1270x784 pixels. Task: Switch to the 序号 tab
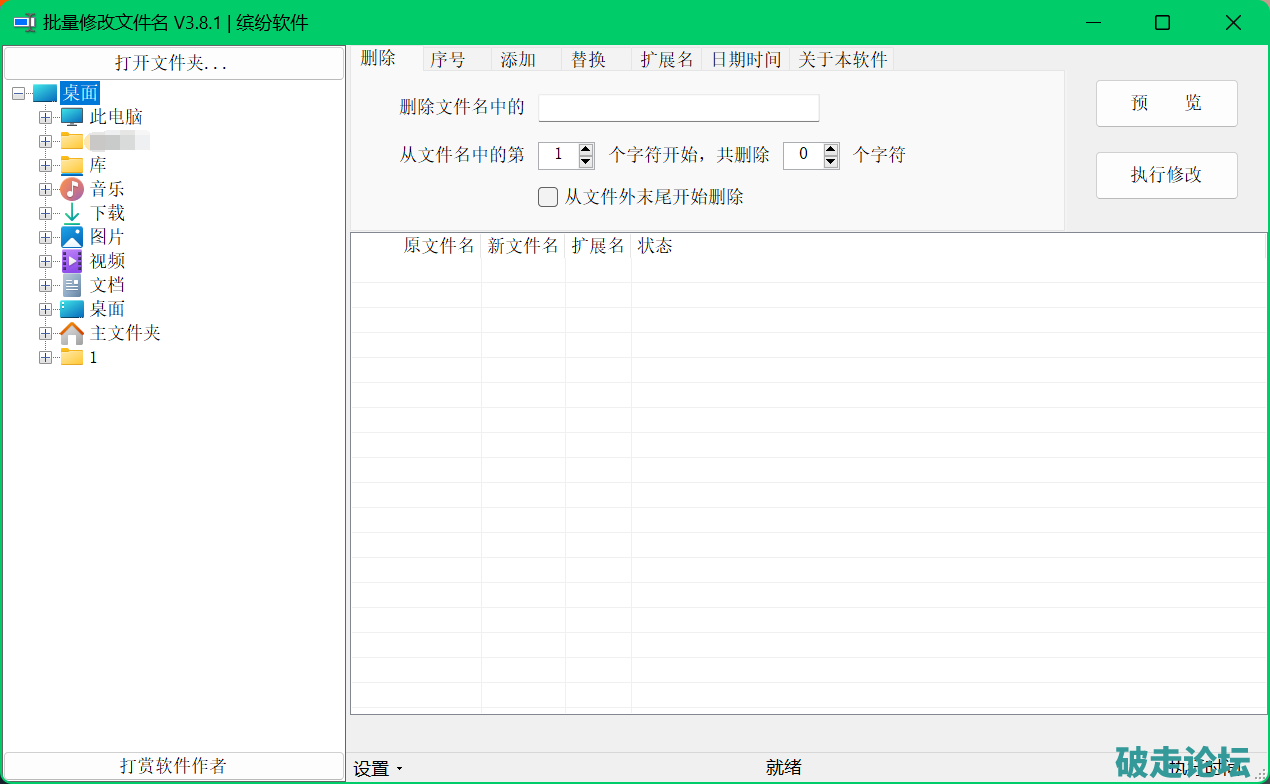pos(448,60)
